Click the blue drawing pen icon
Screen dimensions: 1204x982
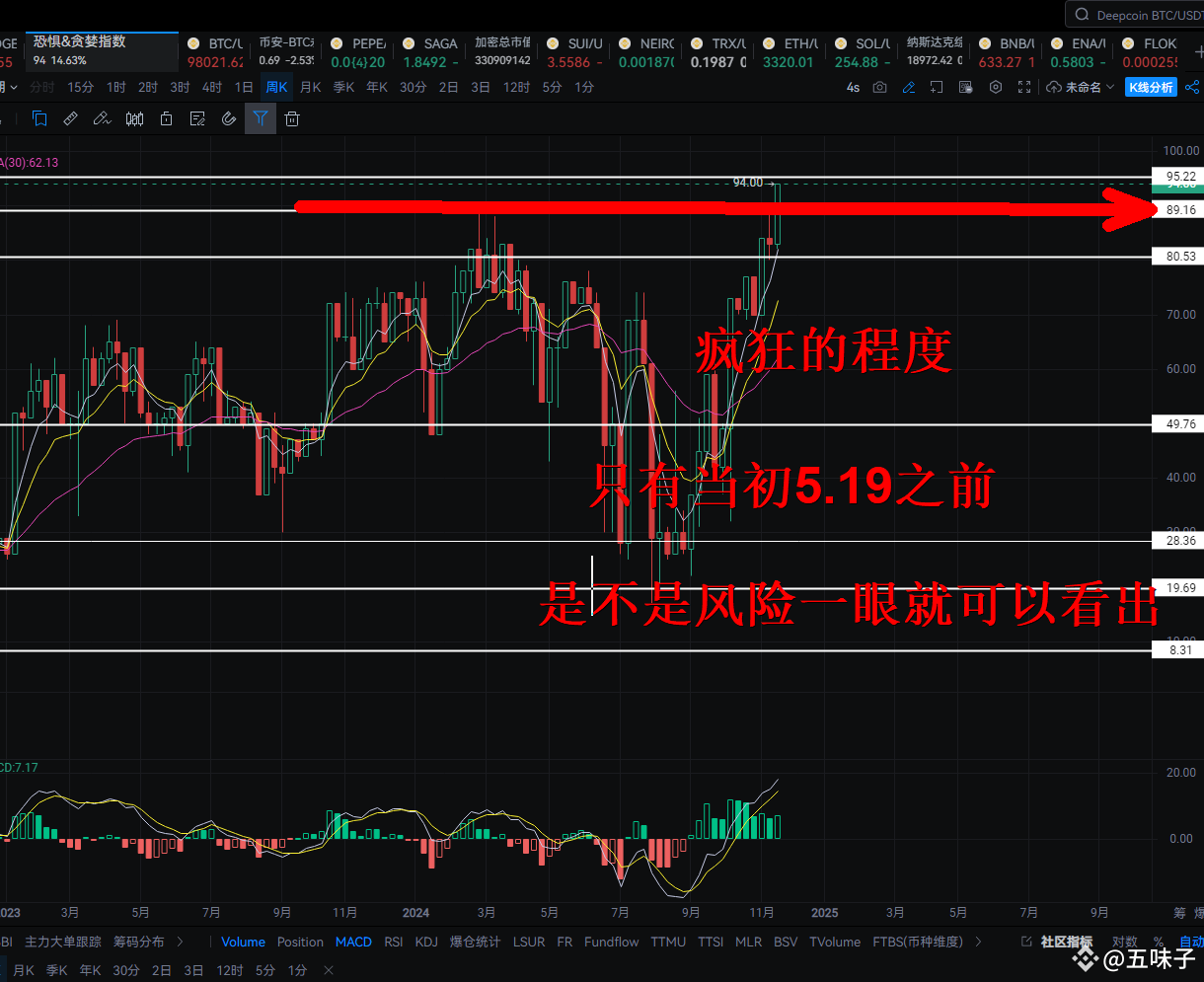(x=909, y=87)
